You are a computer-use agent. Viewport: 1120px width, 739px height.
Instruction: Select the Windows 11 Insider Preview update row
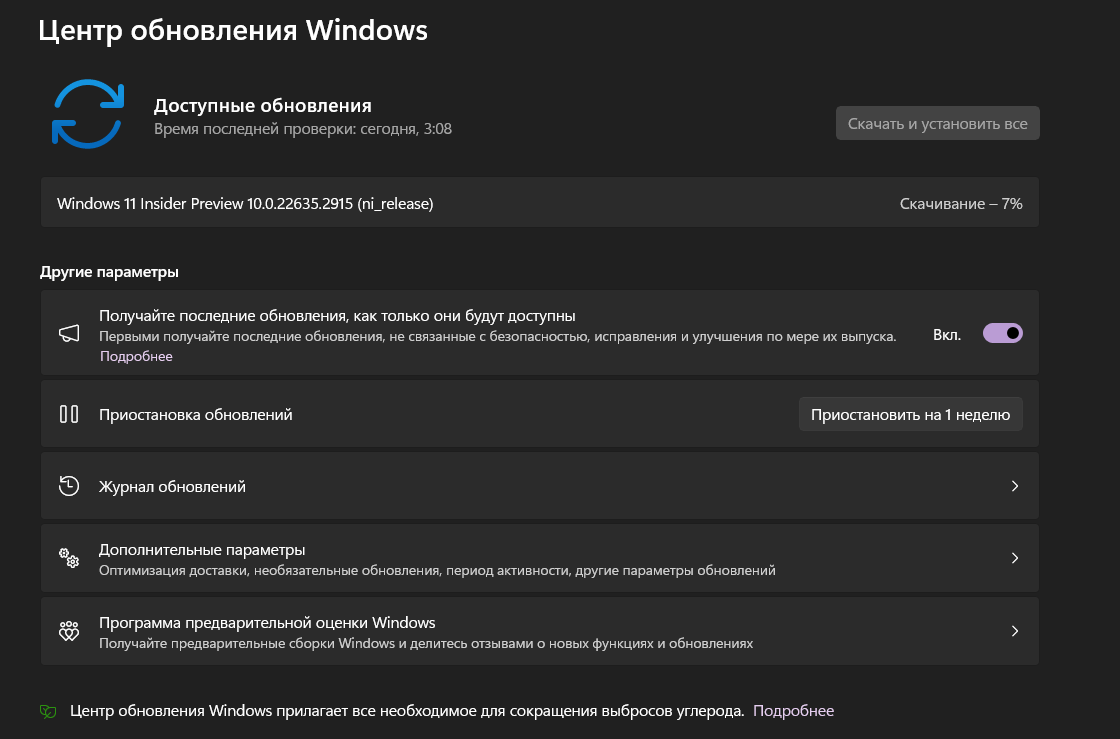tap(245, 204)
